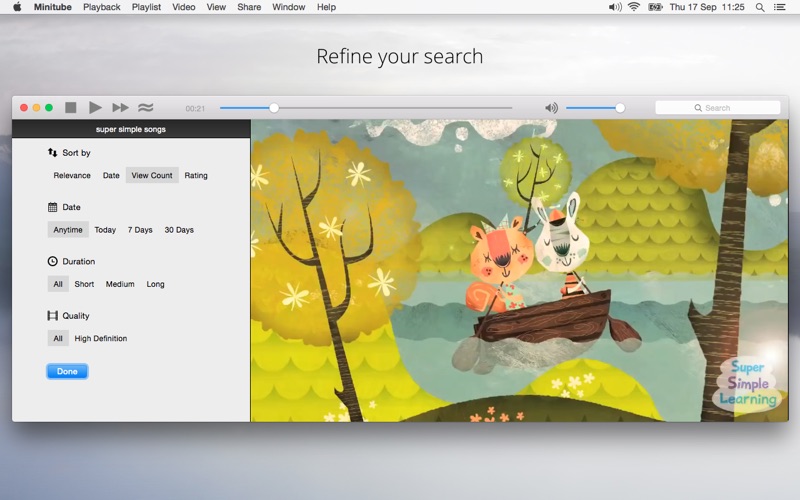Mute audio via toolbar speaker icon
This screenshot has height=500, width=800.
point(551,108)
